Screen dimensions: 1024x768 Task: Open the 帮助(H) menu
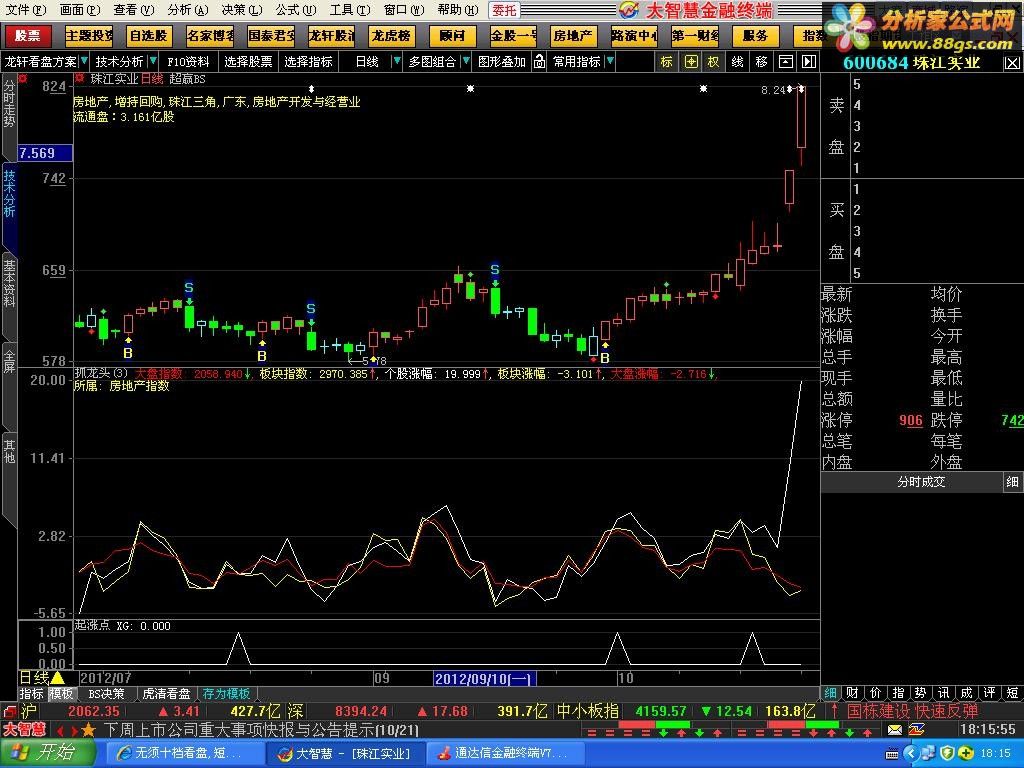click(x=458, y=10)
